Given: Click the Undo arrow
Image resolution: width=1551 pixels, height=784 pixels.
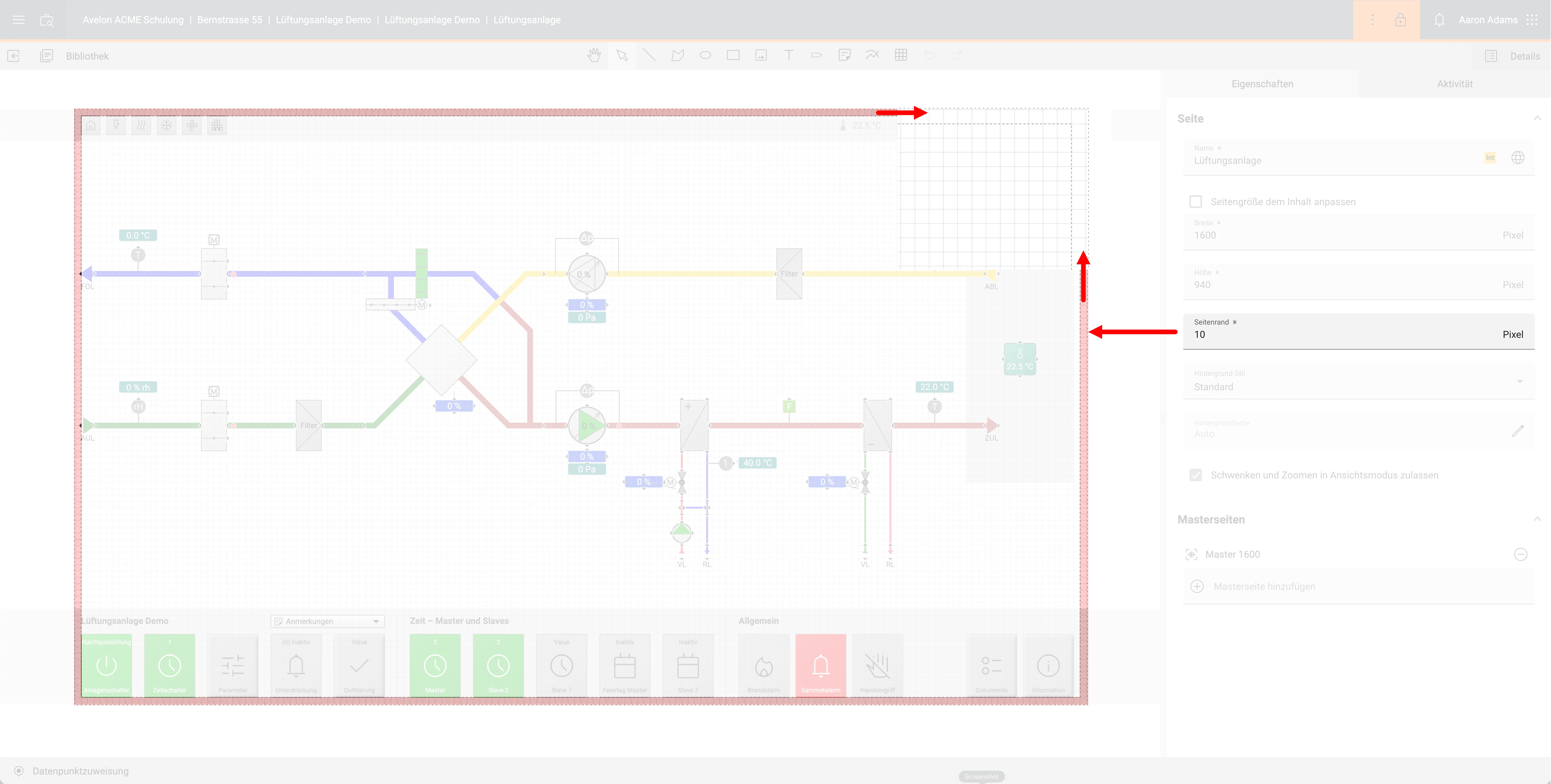Looking at the screenshot, I should (929, 55).
